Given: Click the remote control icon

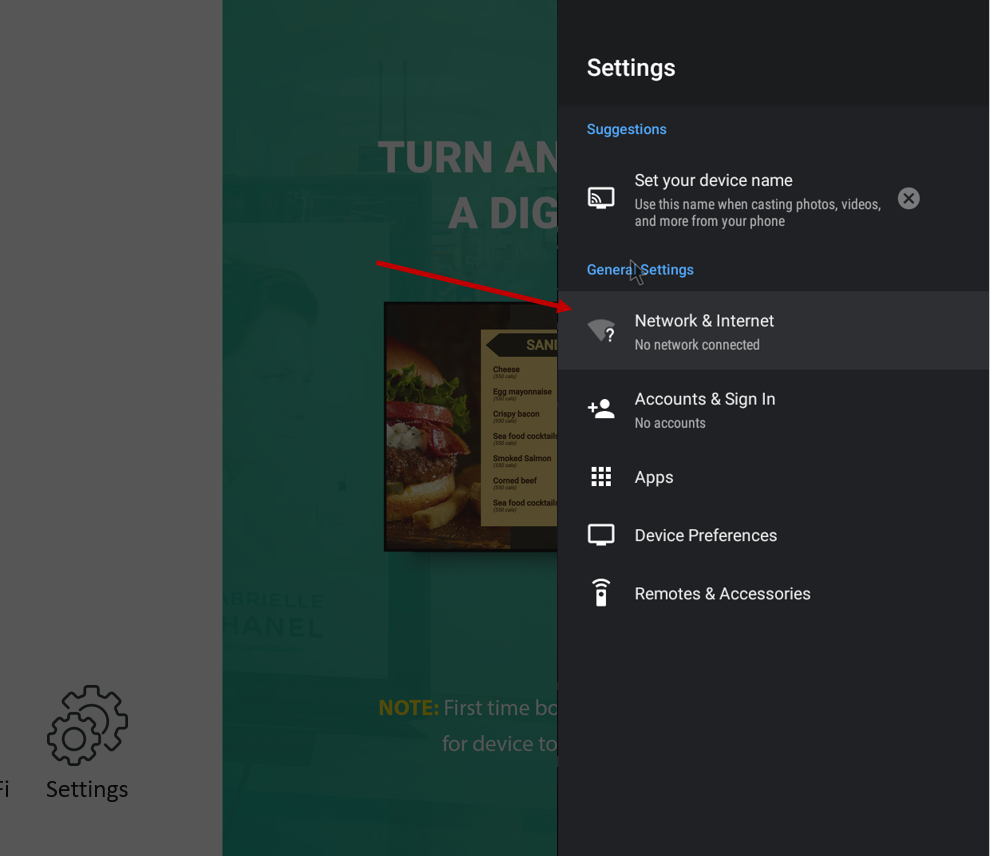Looking at the screenshot, I should click(601, 593).
